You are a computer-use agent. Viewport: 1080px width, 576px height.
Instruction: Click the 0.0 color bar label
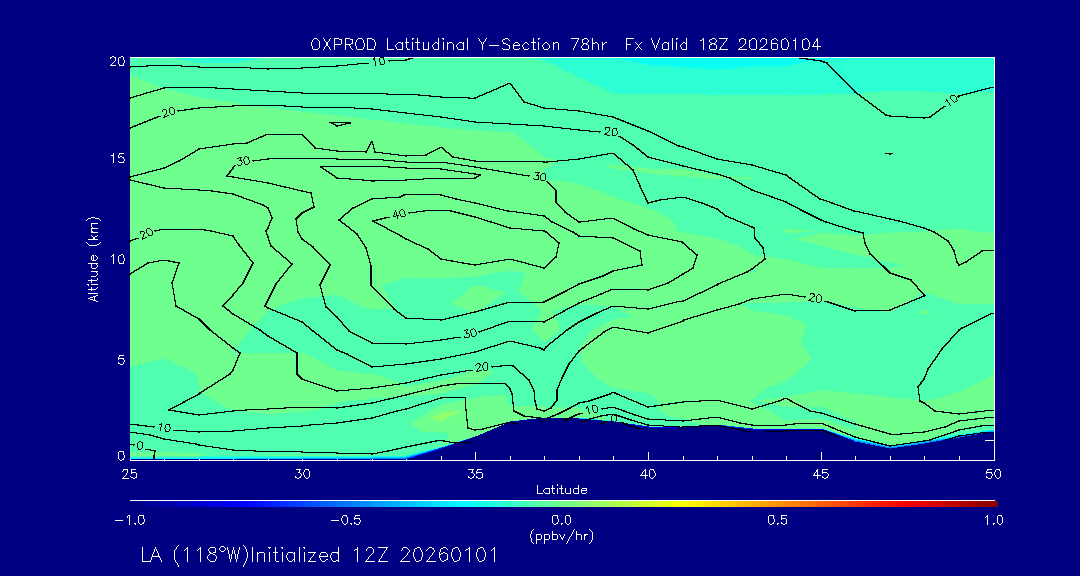[x=562, y=520]
